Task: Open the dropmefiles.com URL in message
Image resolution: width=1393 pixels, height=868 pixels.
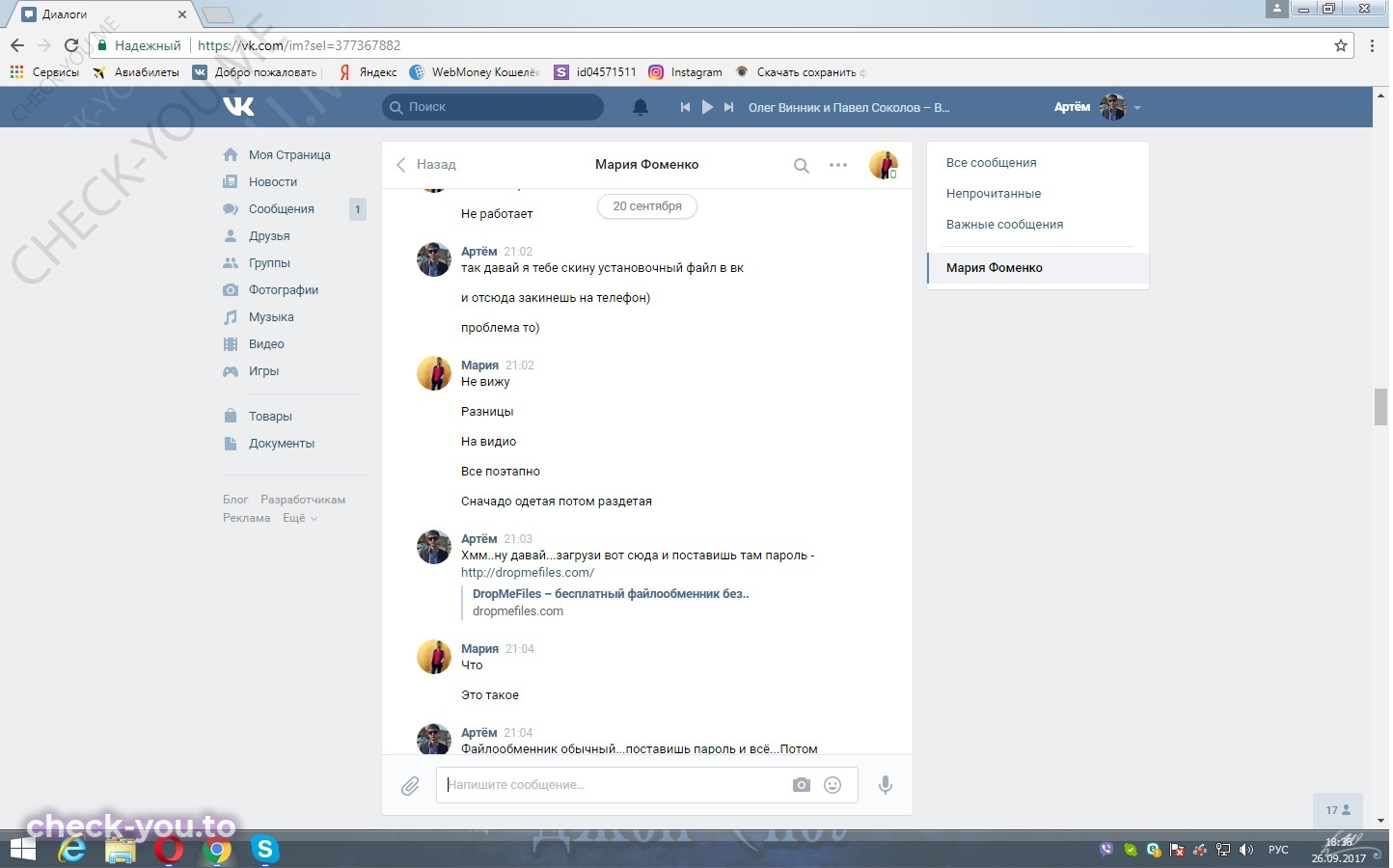Action: click(528, 573)
